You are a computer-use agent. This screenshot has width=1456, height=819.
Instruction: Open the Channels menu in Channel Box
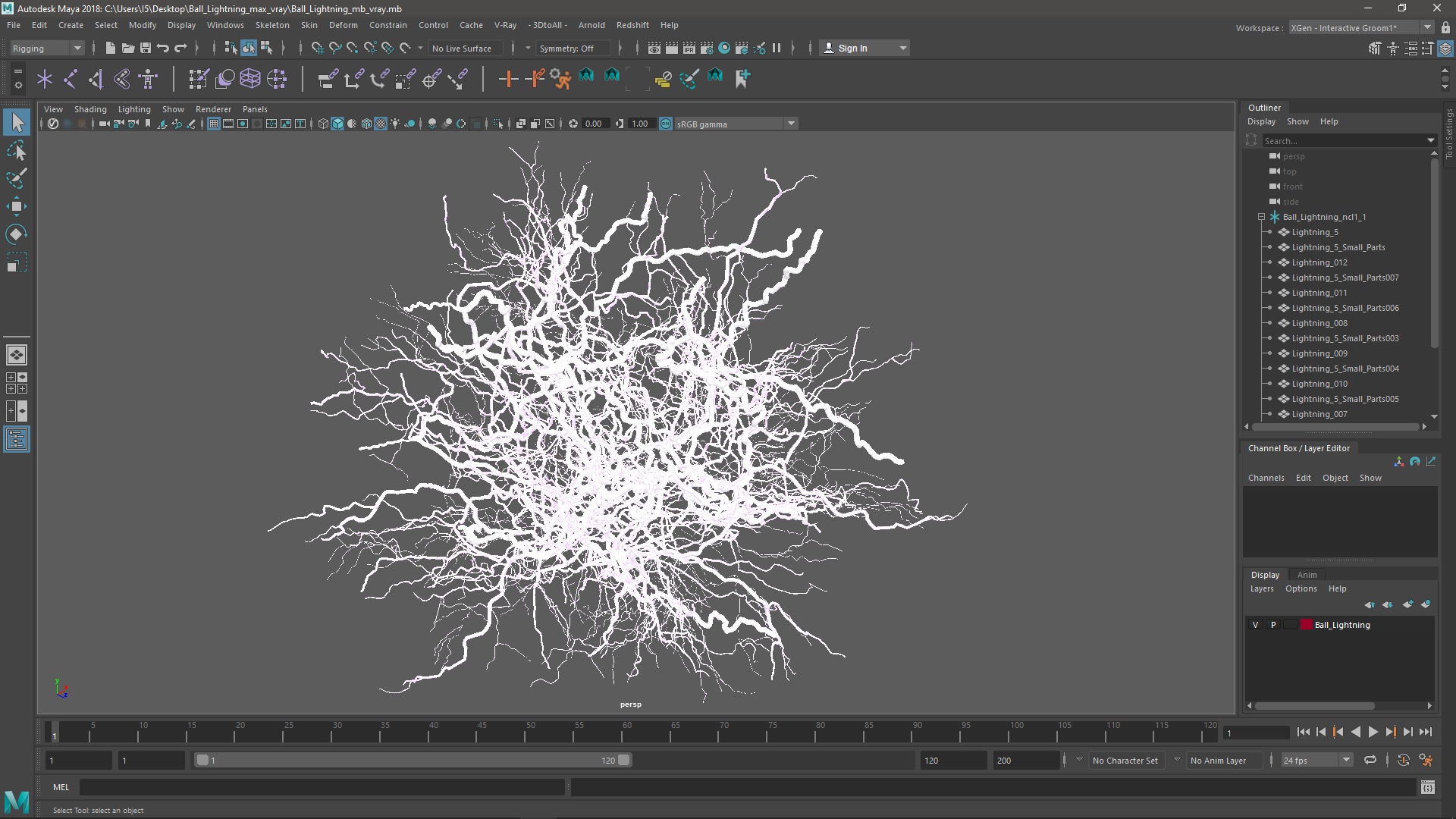tap(1266, 478)
